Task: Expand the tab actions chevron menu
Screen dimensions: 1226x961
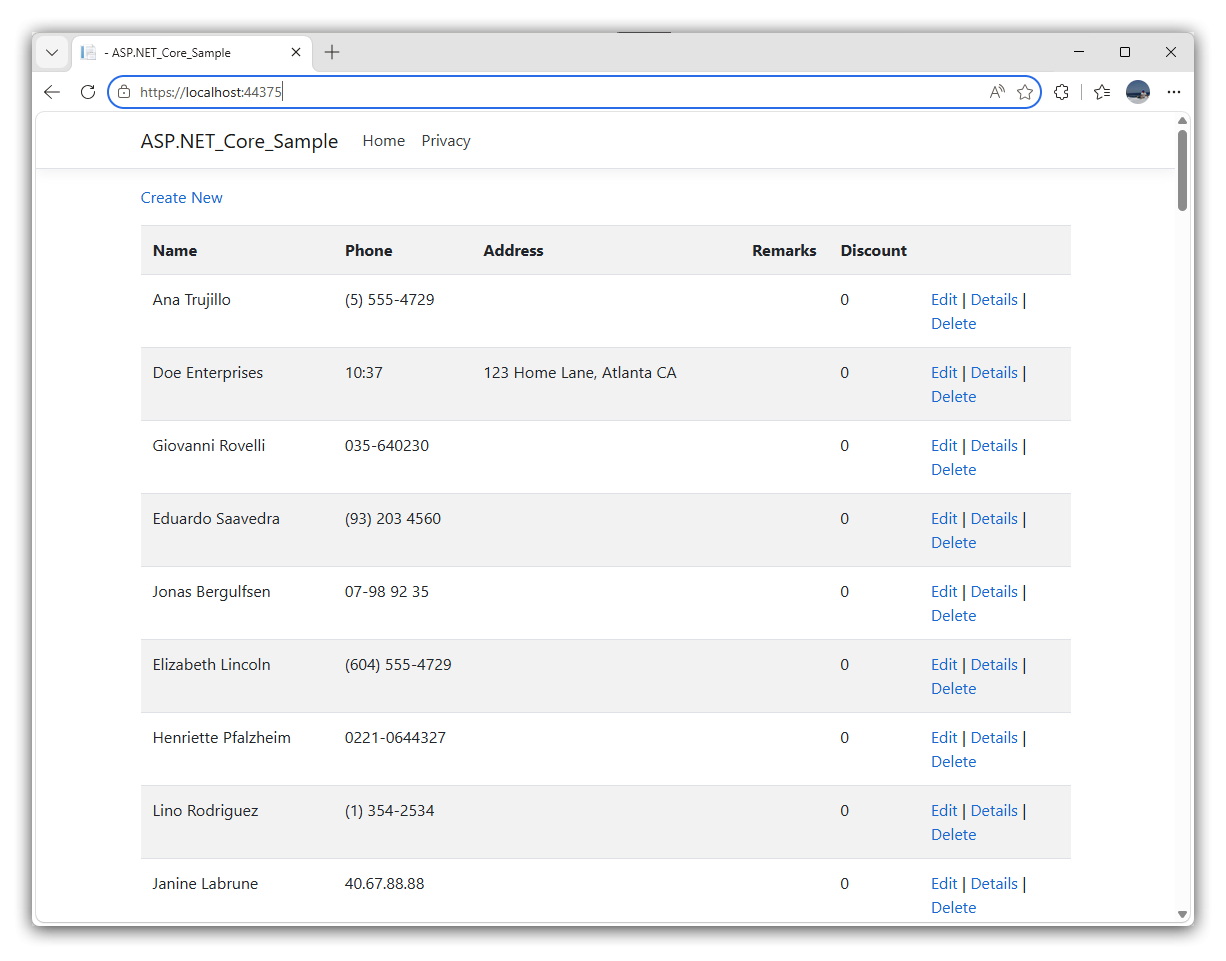Action: pos(52,52)
